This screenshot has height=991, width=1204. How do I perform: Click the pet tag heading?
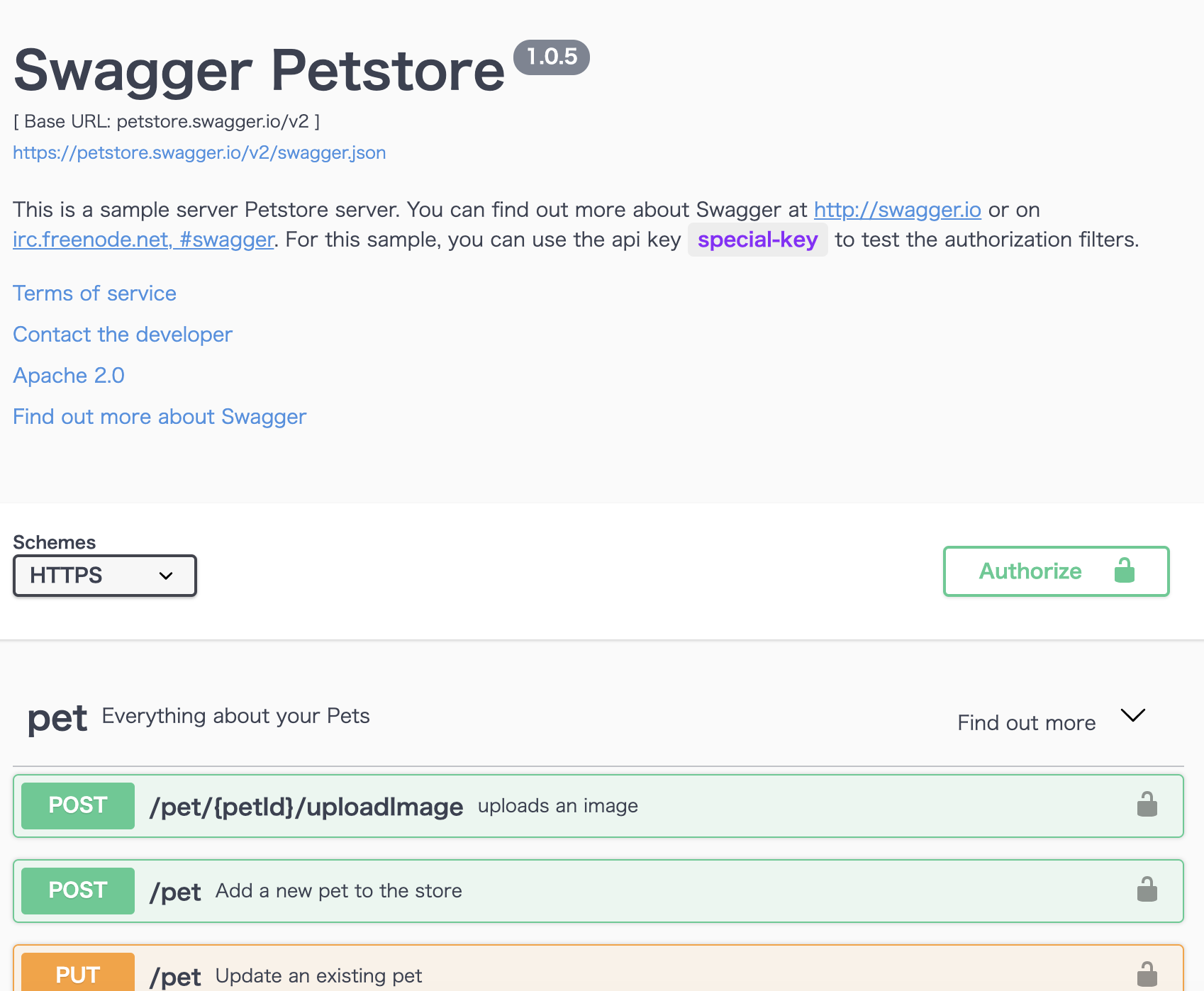(x=57, y=719)
